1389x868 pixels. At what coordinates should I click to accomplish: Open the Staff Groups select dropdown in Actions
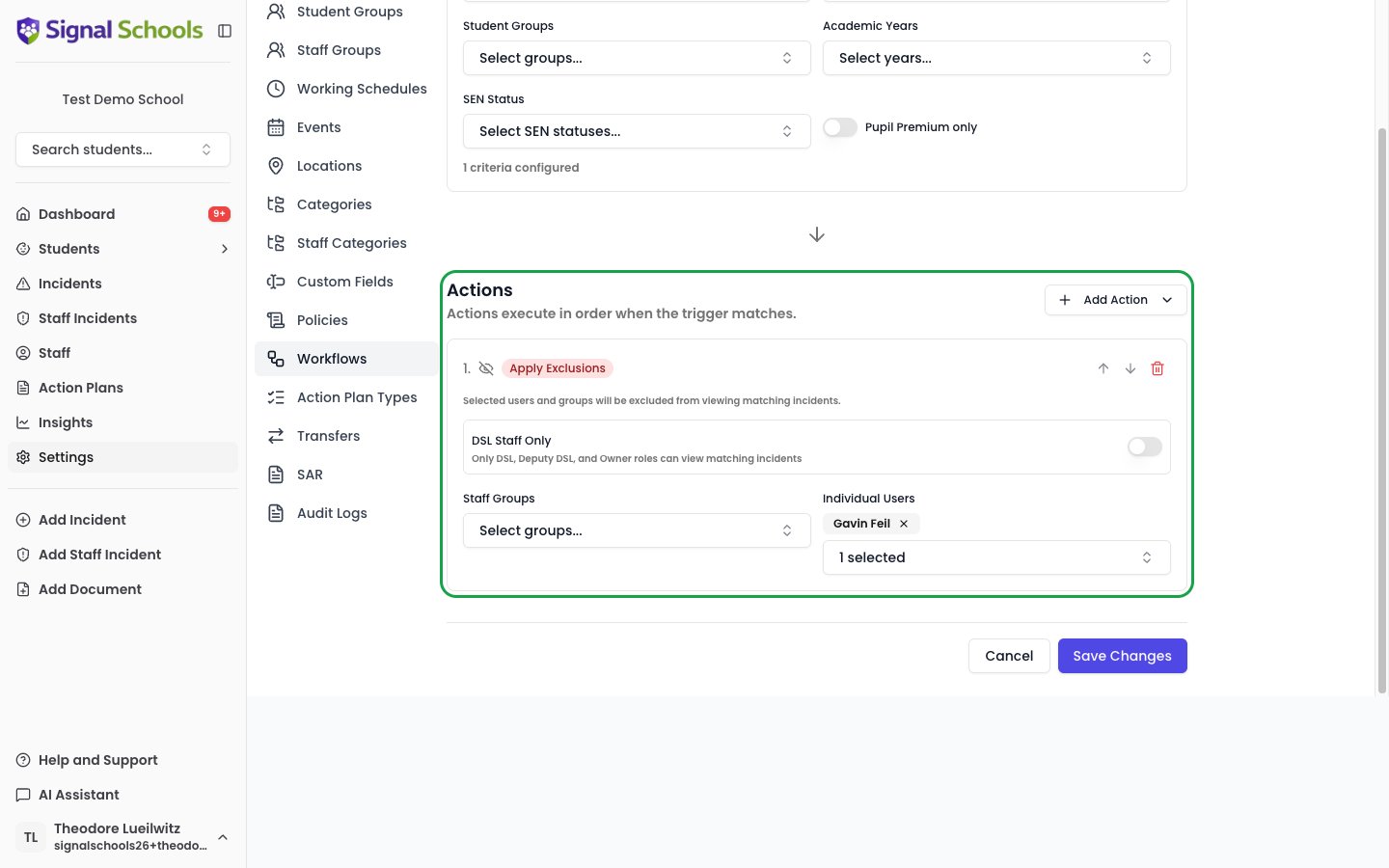(637, 530)
